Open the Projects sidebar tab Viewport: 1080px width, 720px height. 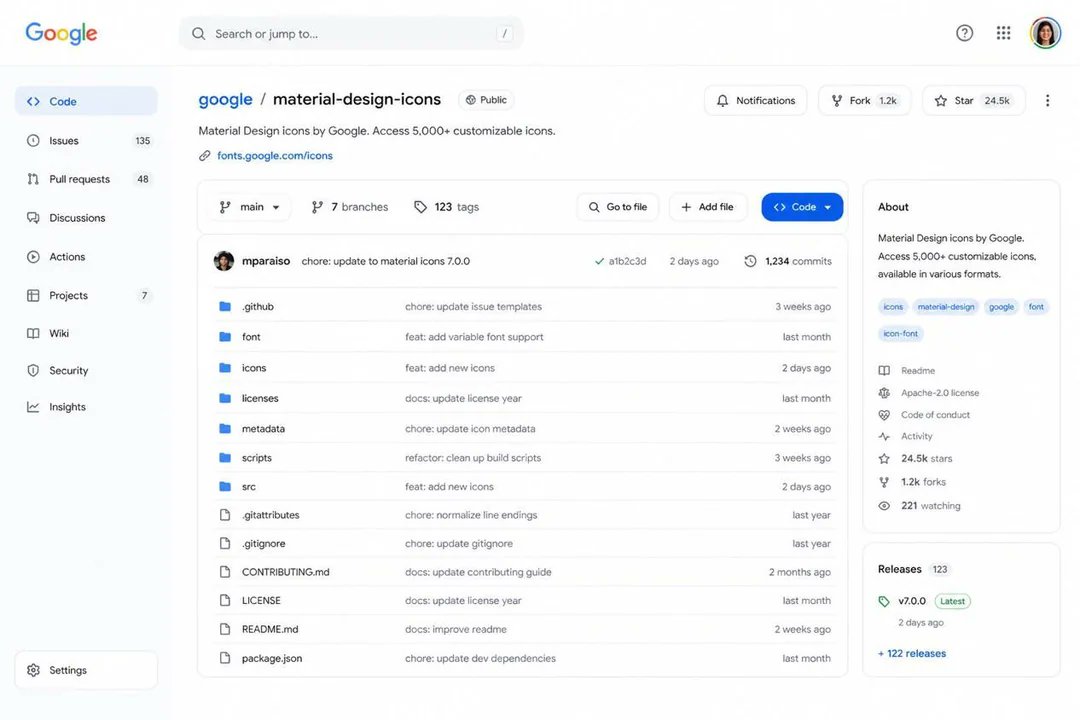(86, 295)
